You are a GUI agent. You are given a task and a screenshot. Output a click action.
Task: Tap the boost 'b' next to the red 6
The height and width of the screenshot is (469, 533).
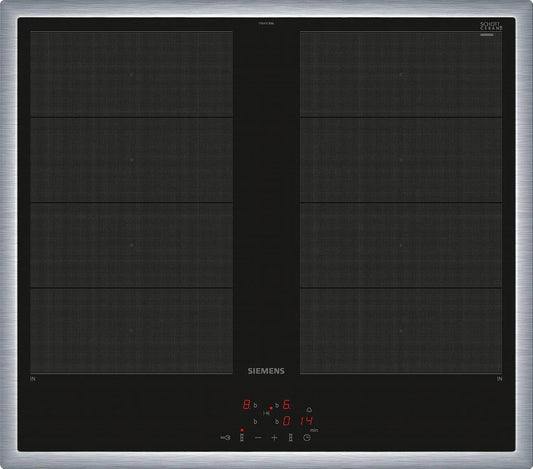pos(277,405)
